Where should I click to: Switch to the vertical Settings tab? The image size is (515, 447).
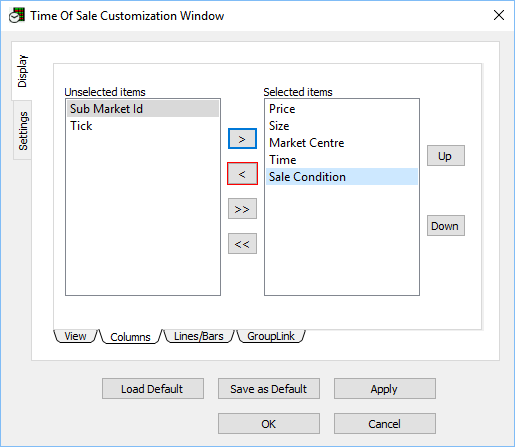23,131
